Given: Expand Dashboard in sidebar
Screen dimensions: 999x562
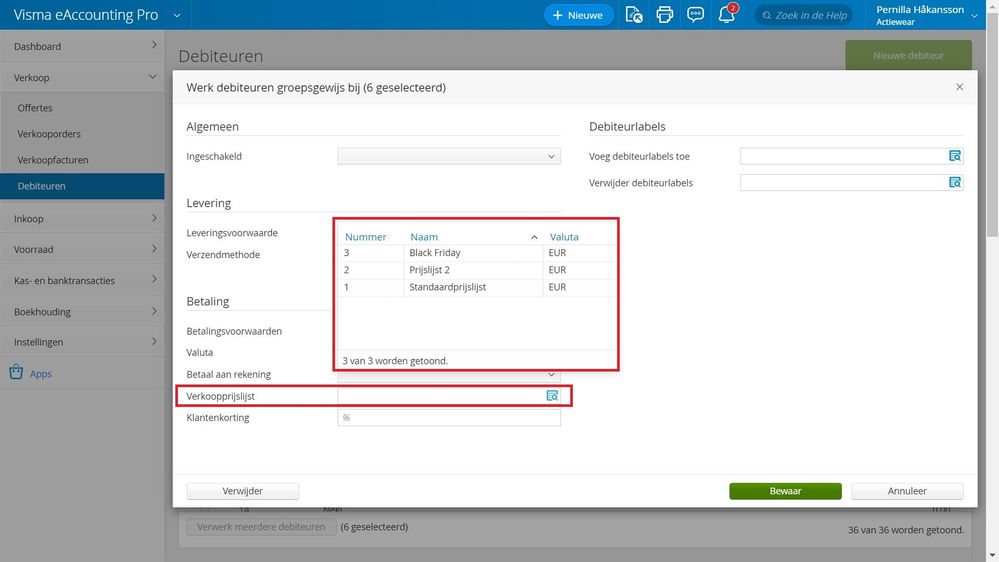Looking at the screenshot, I should click(x=82, y=46).
